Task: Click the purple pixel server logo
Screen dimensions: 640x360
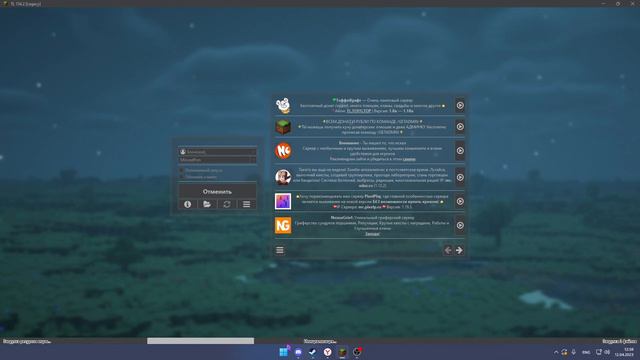Action: (x=283, y=201)
